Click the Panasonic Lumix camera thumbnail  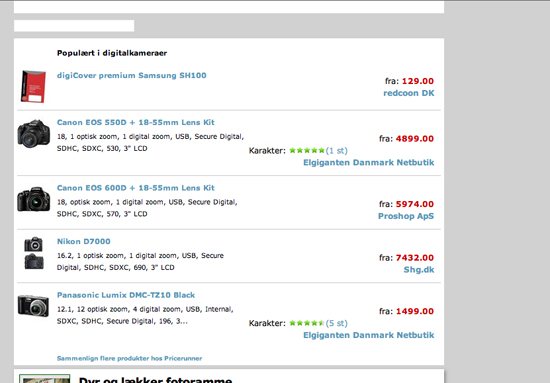33,305
